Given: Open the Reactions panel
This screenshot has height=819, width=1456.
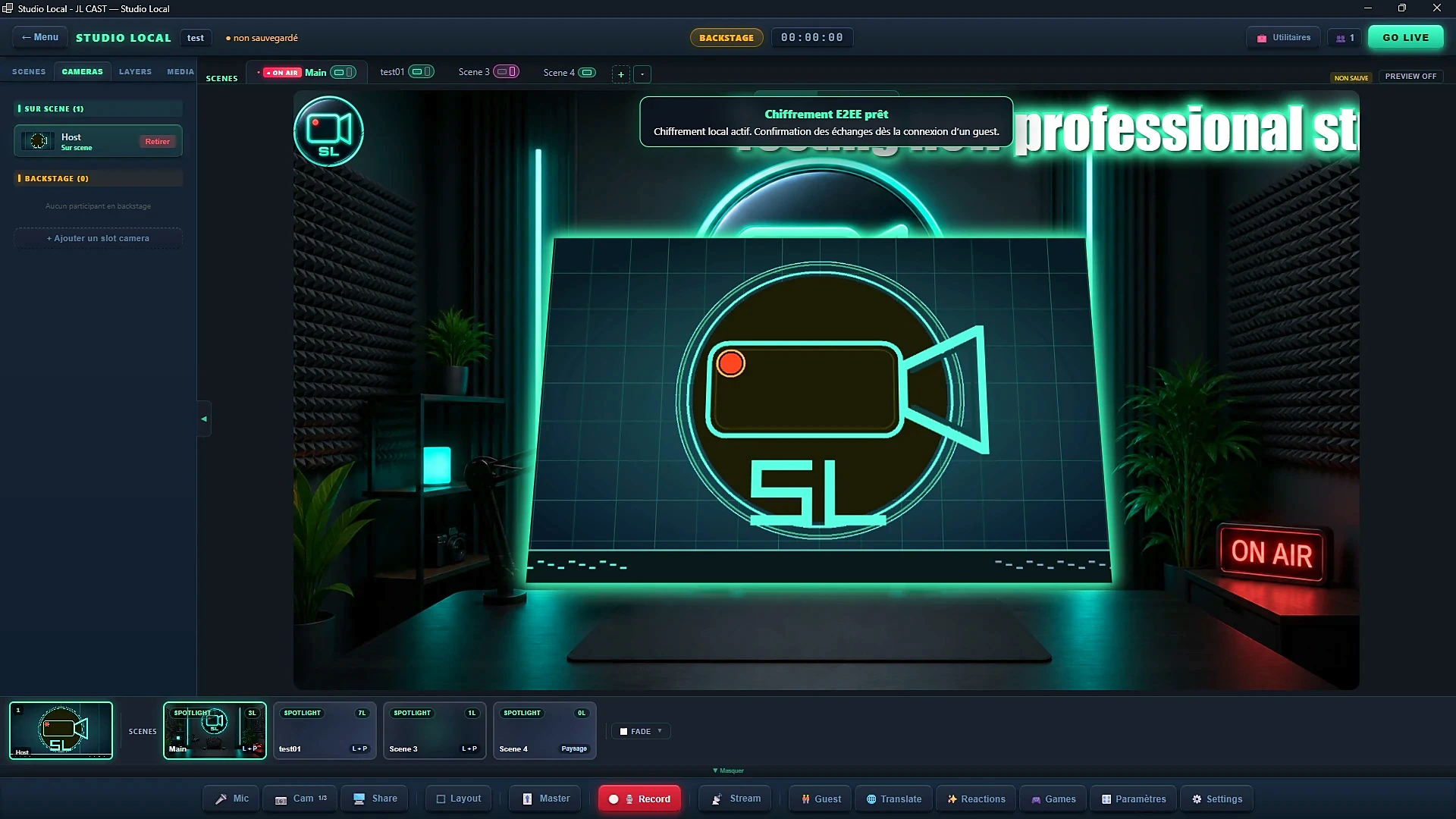Looking at the screenshot, I should pyautogui.click(x=975, y=799).
